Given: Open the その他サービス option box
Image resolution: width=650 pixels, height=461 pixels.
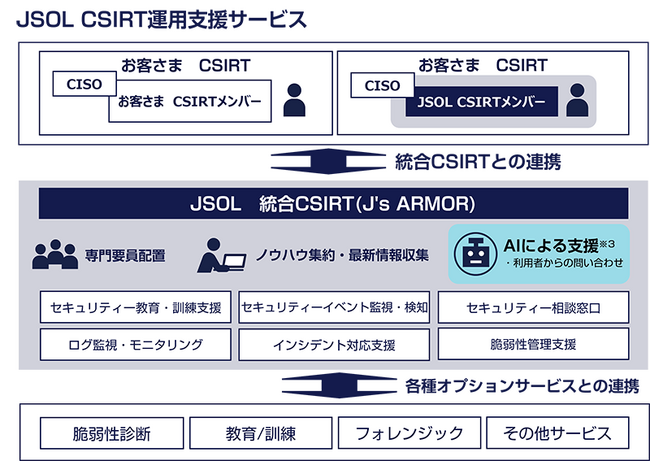Looking at the screenshot, I should [x=557, y=433].
